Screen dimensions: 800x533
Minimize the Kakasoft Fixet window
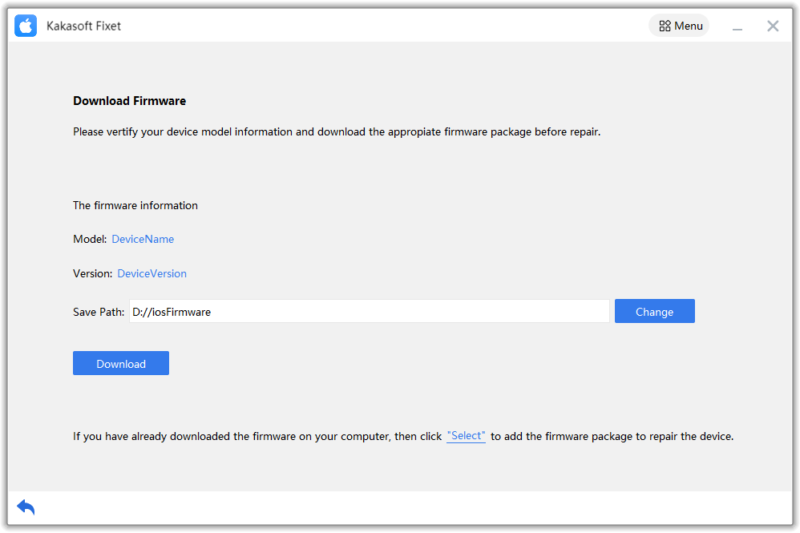(x=738, y=27)
